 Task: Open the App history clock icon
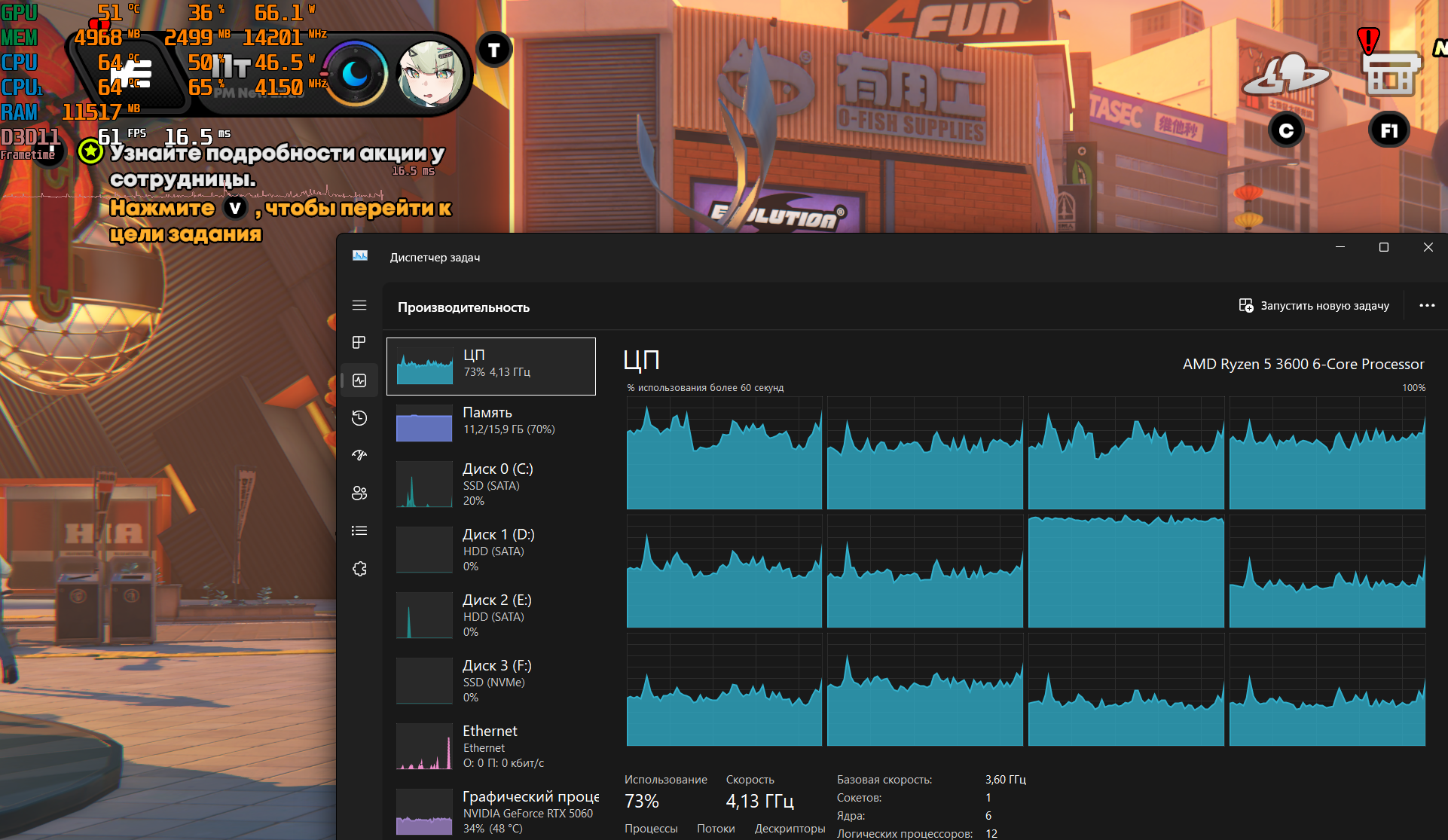coord(359,418)
